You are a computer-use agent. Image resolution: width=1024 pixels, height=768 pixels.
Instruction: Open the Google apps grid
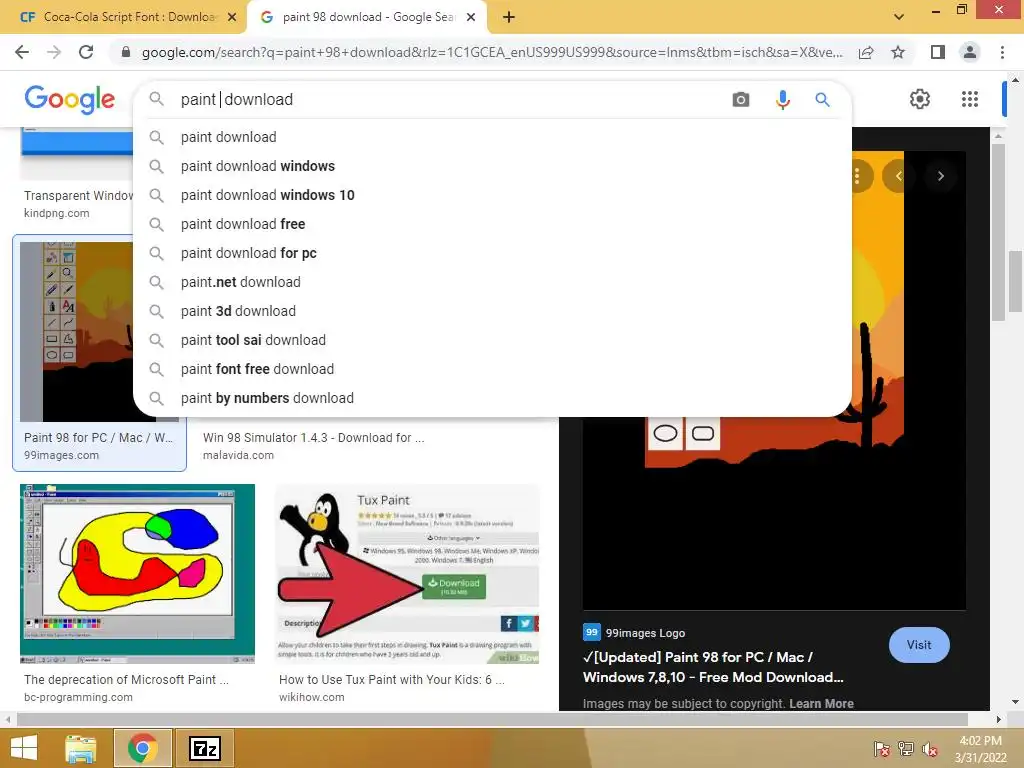970,99
